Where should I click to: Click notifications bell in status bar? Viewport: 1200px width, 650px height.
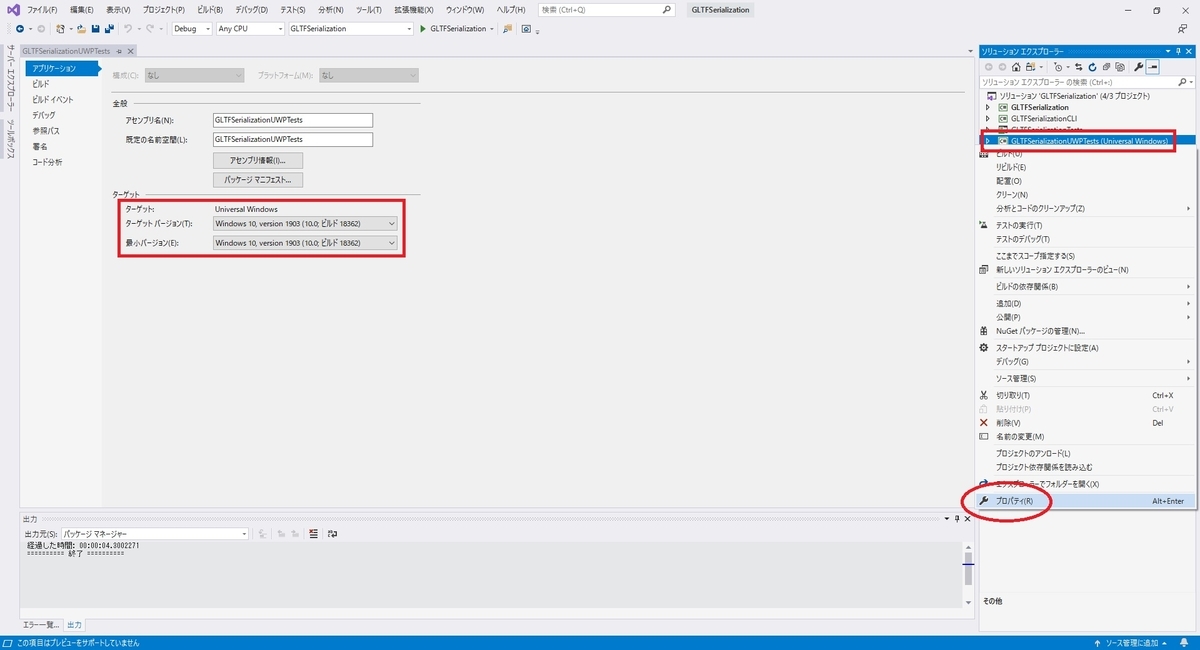coord(1186,643)
